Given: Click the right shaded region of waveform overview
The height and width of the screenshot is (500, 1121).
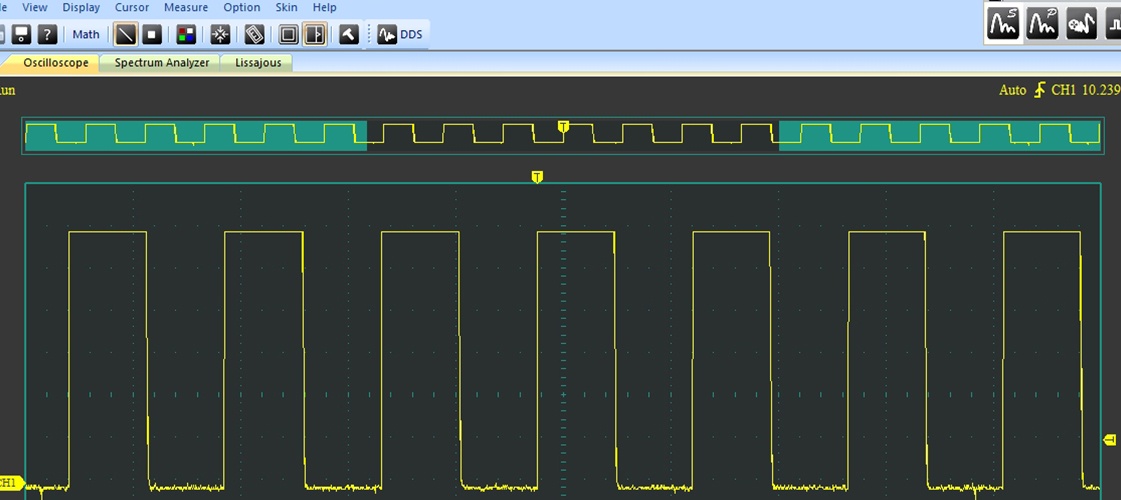Looking at the screenshot, I should pyautogui.click(x=939, y=136).
